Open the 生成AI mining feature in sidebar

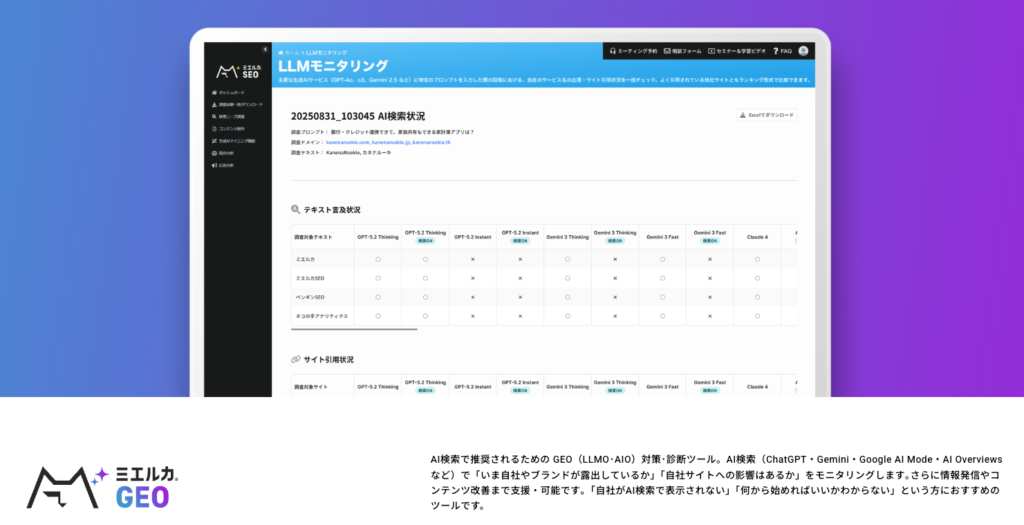tap(234, 141)
